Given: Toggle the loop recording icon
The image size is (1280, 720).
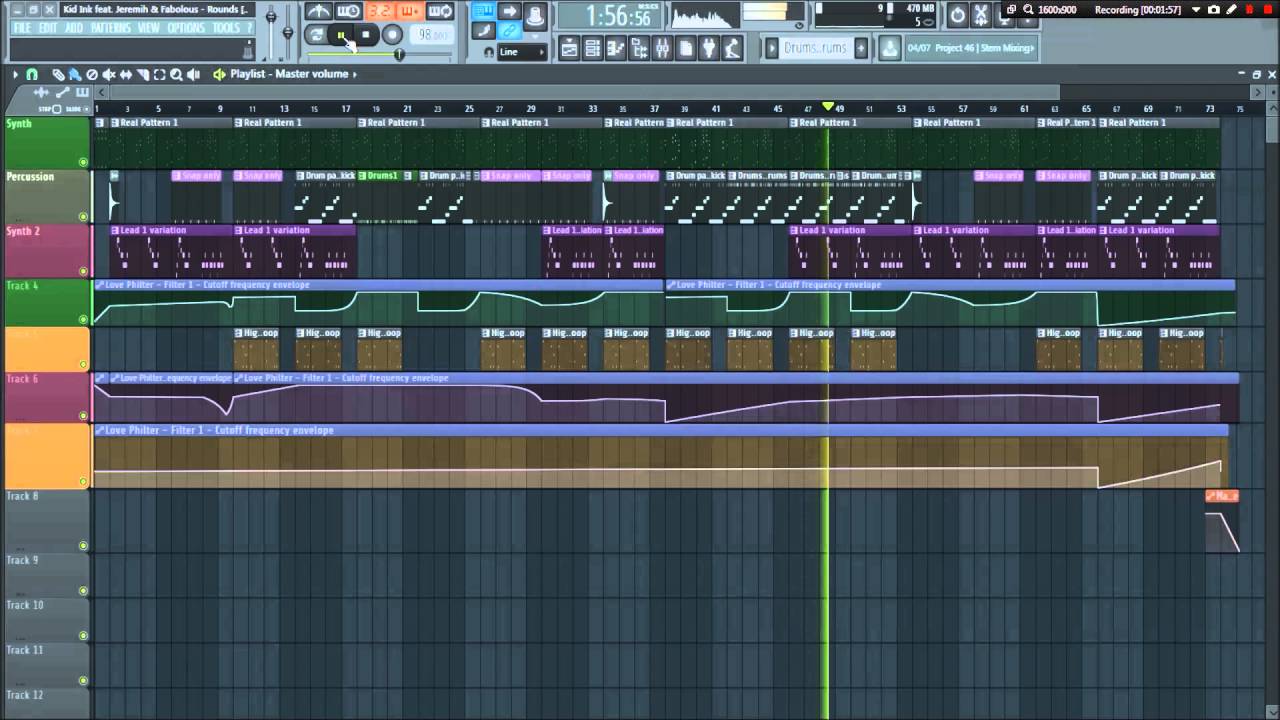Looking at the screenshot, I should (440, 11).
